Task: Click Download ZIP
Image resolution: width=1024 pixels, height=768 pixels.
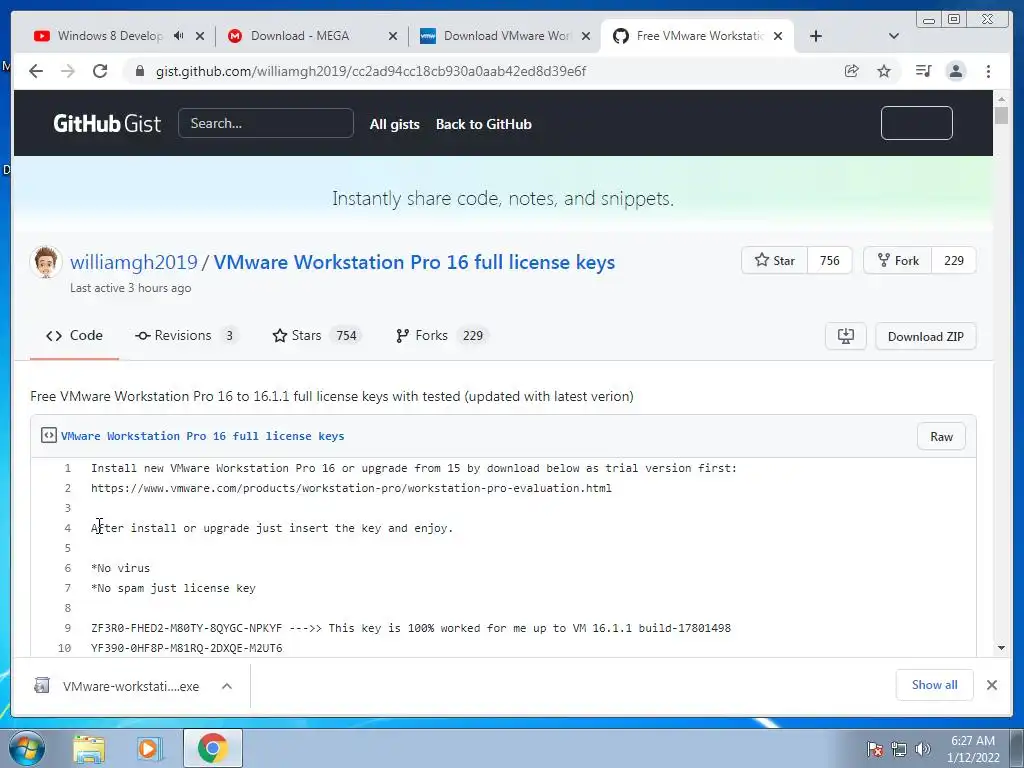Action: pyautogui.click(x=925, y=336)
